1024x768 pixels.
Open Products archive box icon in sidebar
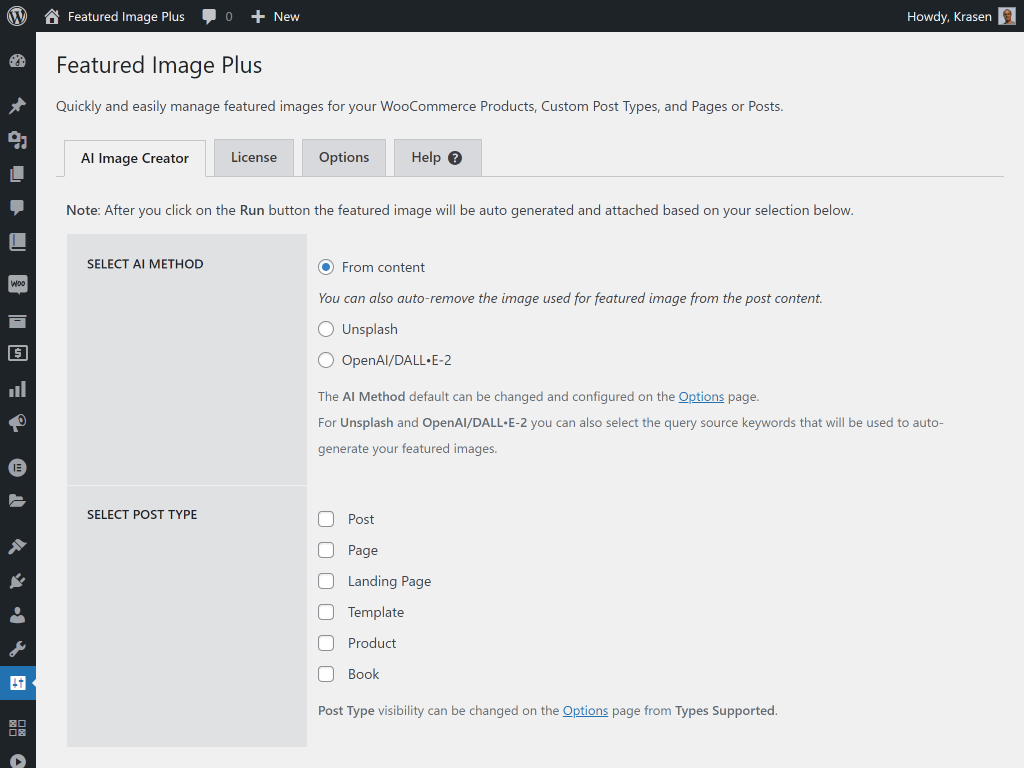pos(18,321)
